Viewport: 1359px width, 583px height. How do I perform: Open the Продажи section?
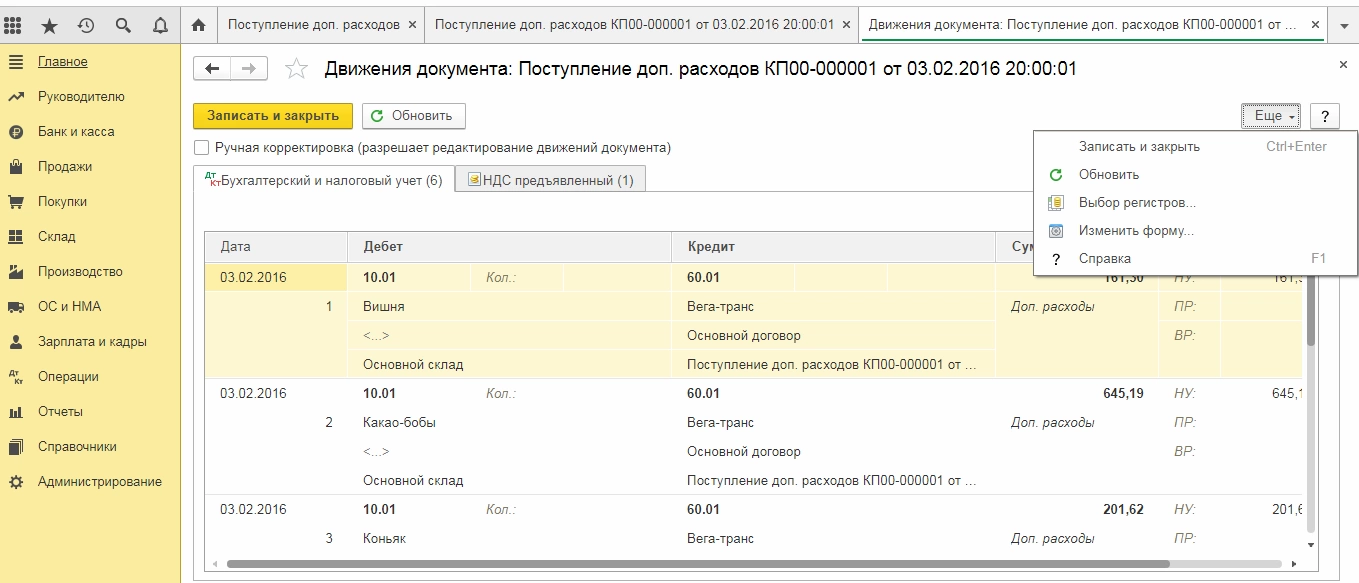tap(65, 167)
